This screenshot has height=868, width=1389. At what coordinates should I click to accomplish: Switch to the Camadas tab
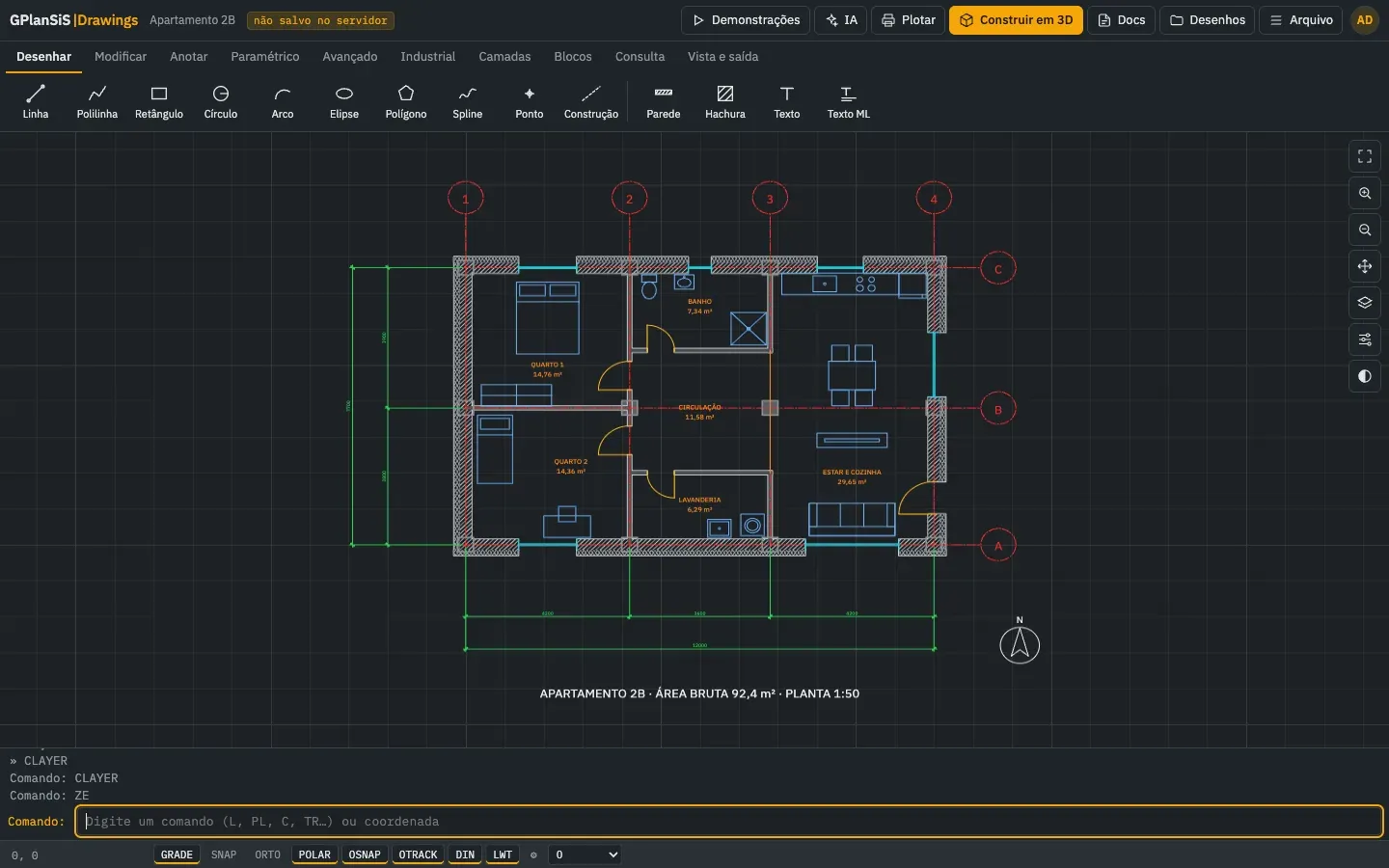point(504,57)
